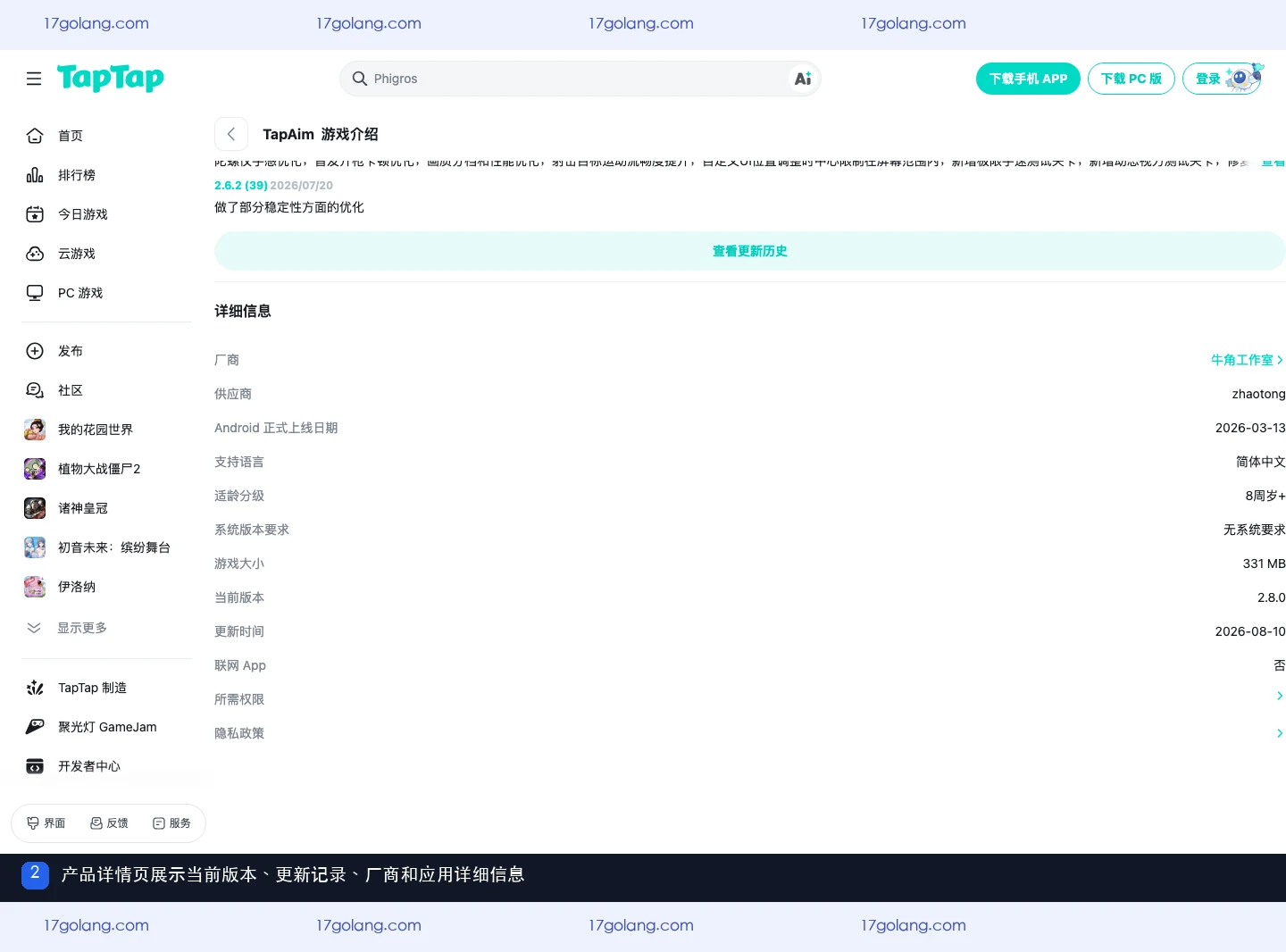
Task: Click the 查看更新历史 button
Action: point(750,251)
